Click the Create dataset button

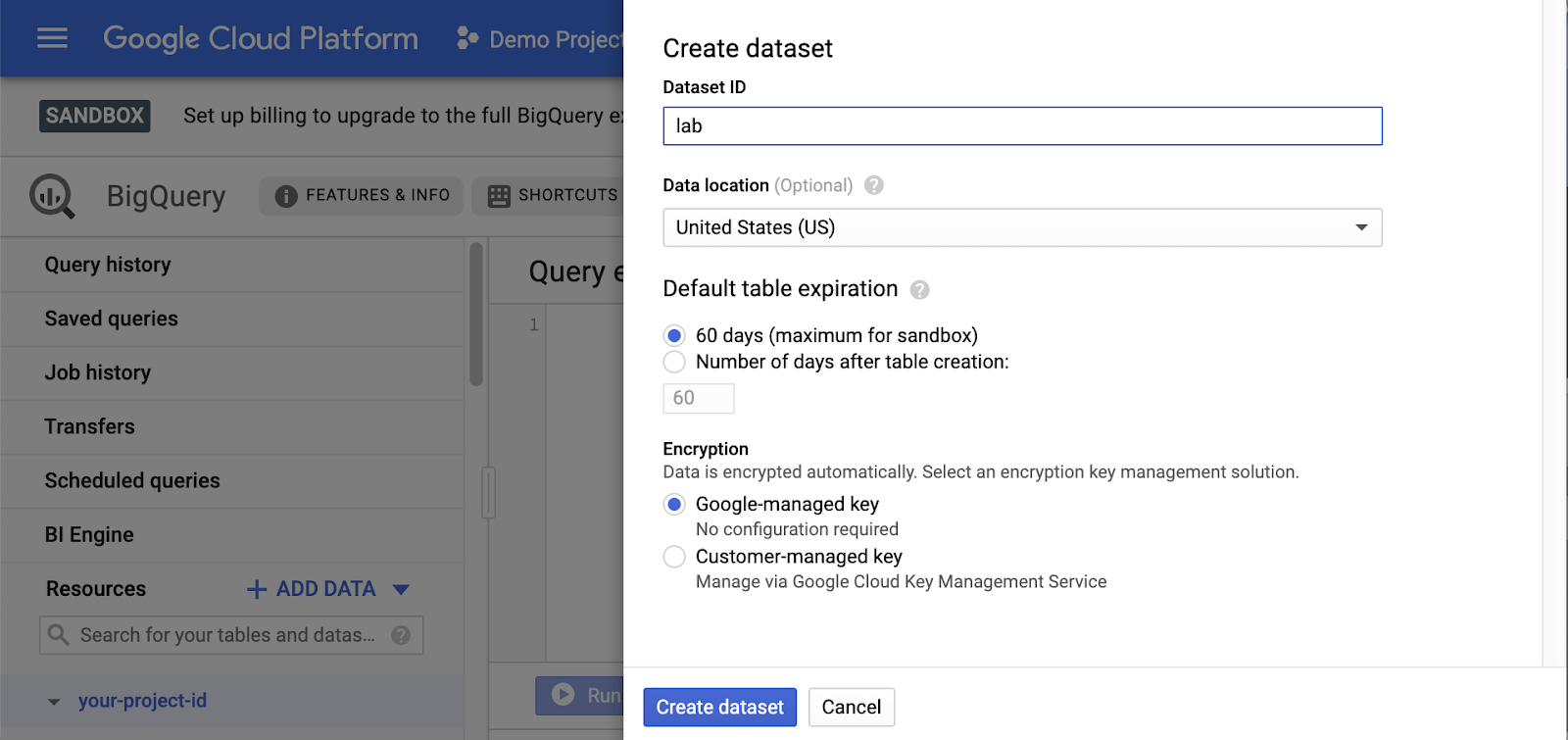pos(719,707)
